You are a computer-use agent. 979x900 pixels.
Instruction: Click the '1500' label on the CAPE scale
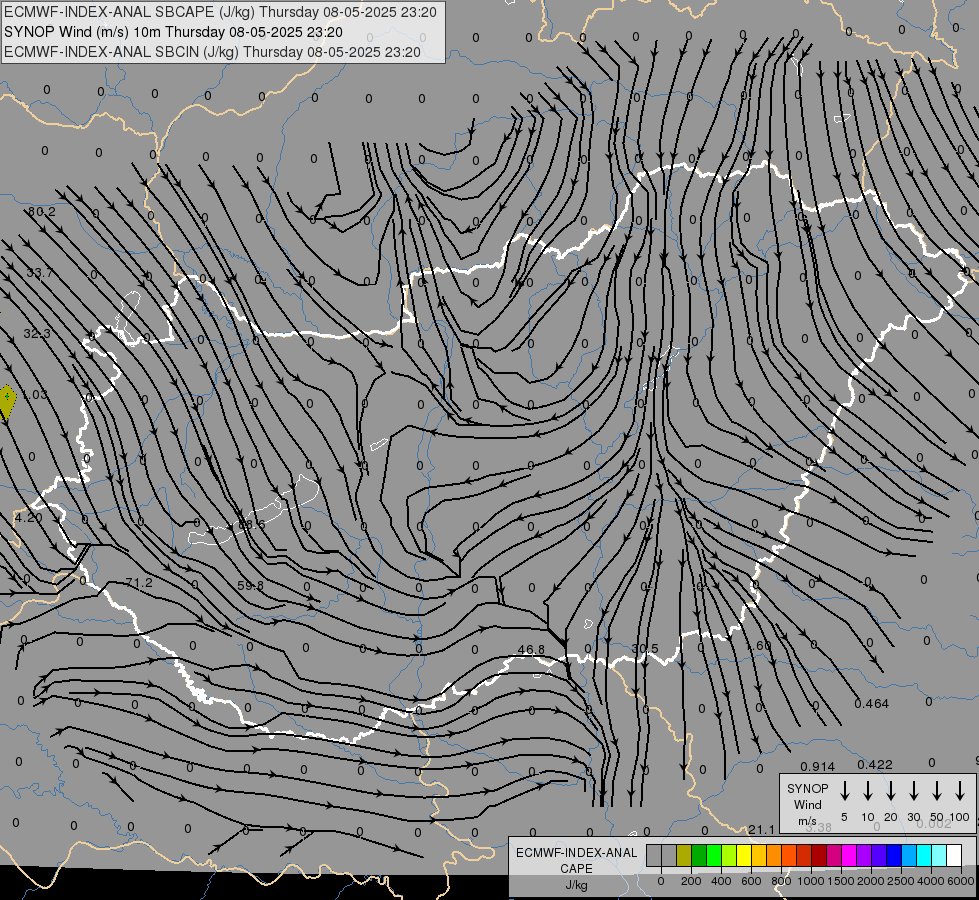[x=841, y=881]
